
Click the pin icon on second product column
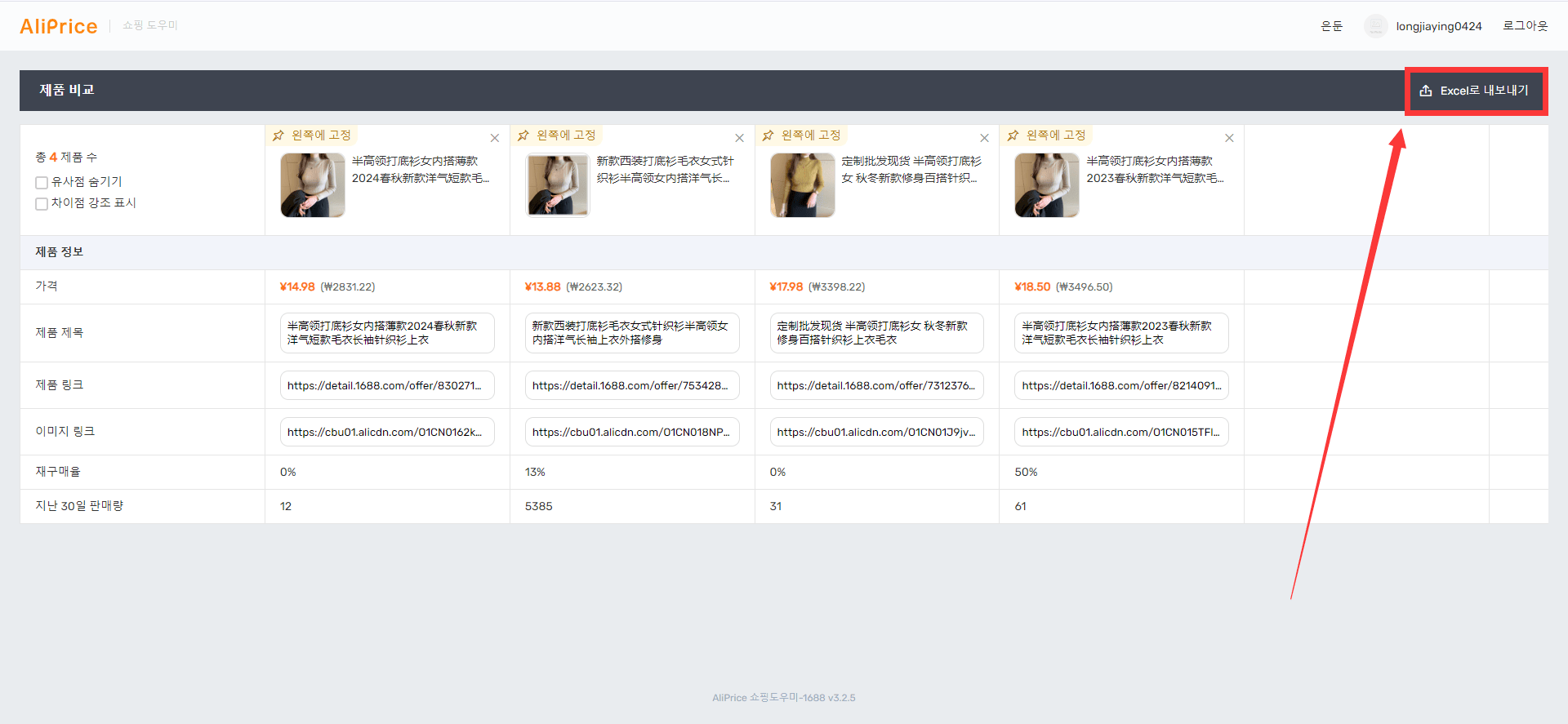point(523,135)
